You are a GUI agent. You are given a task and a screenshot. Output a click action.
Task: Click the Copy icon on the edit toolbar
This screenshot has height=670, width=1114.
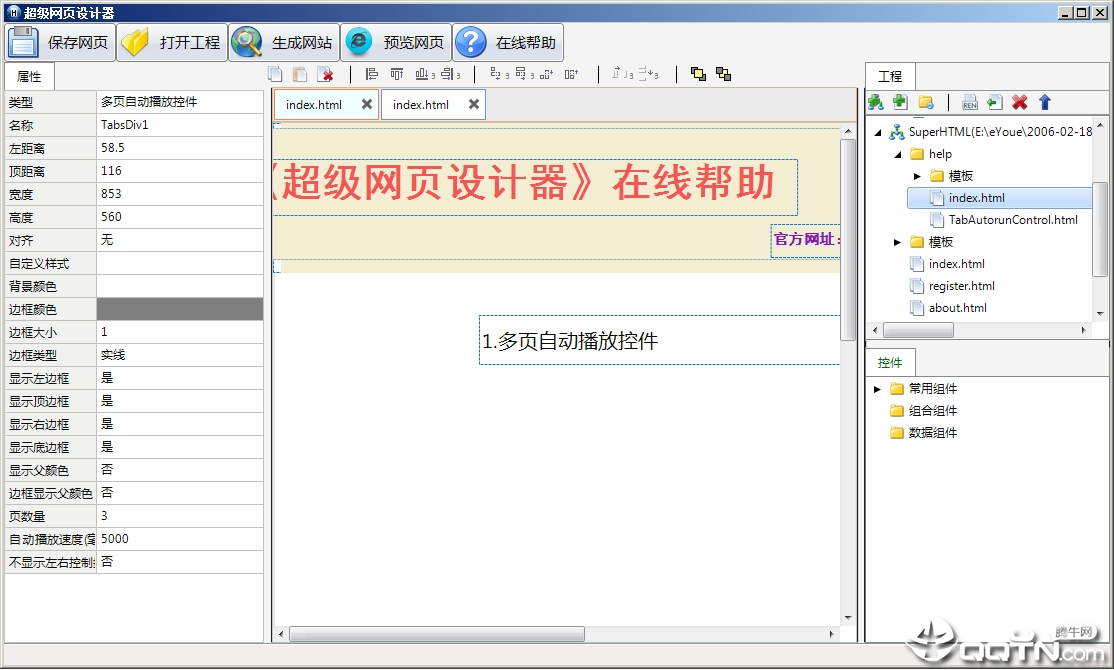click(273, 74)
